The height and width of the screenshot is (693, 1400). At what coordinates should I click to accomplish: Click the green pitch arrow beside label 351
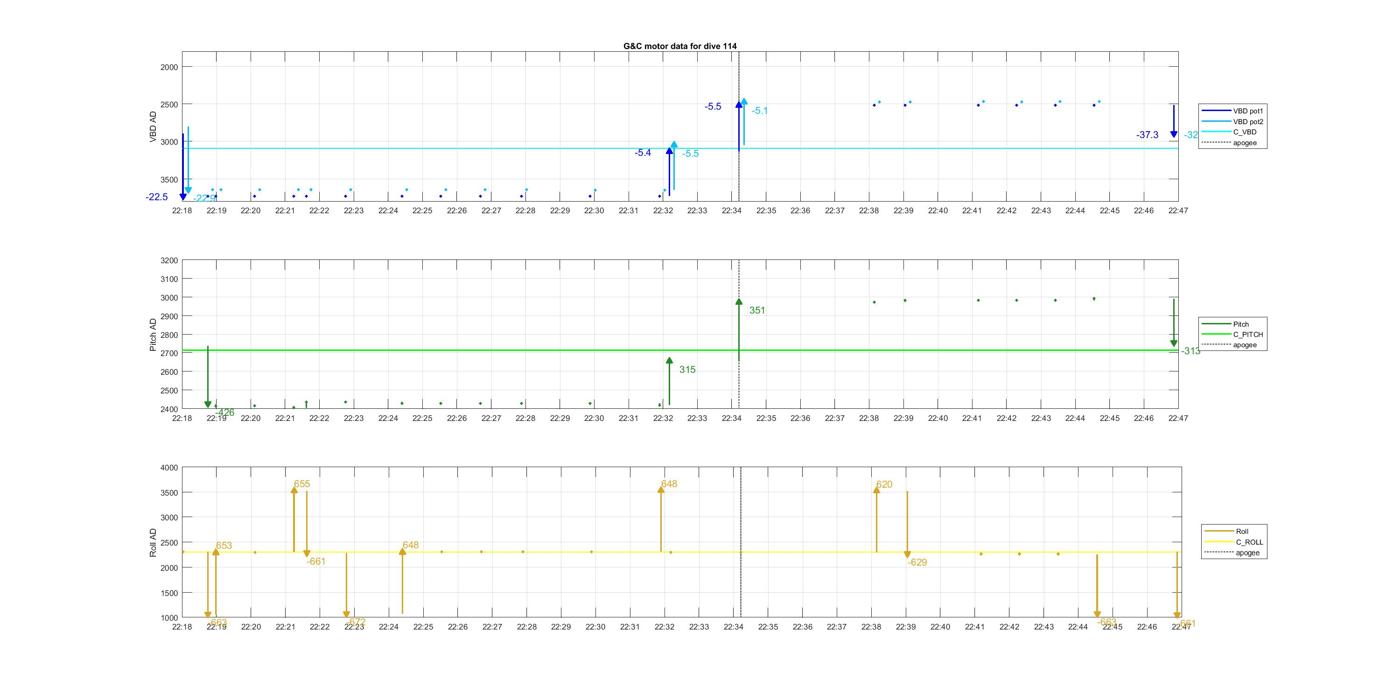739,330
